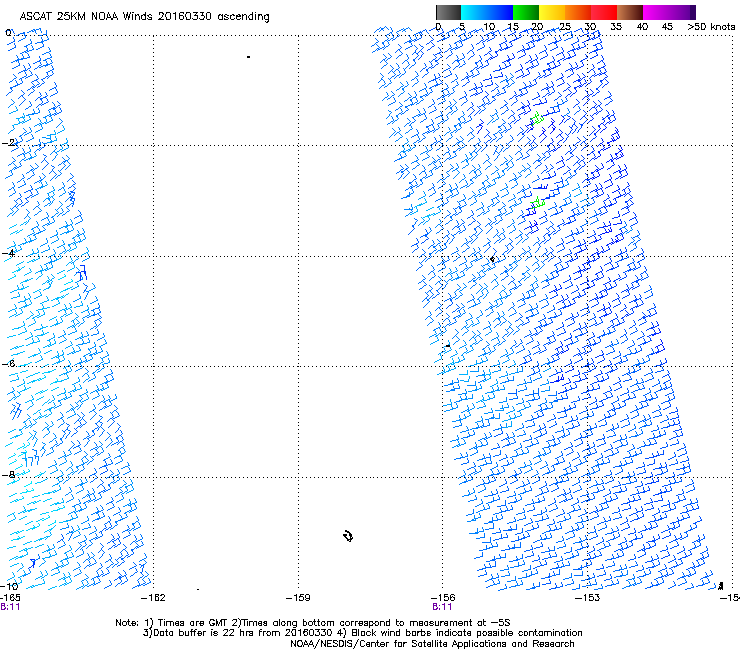Click the latitude label -8
Viewport: 740px width, 650px height.
click(8, 475)
